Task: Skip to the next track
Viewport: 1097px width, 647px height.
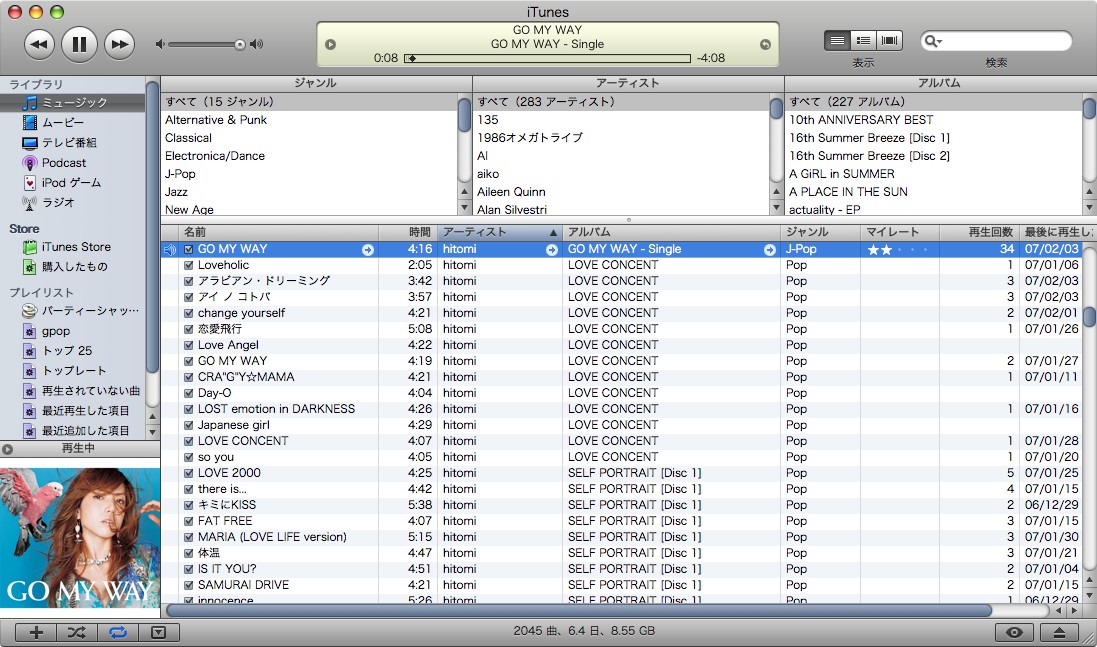Action: 120,45
